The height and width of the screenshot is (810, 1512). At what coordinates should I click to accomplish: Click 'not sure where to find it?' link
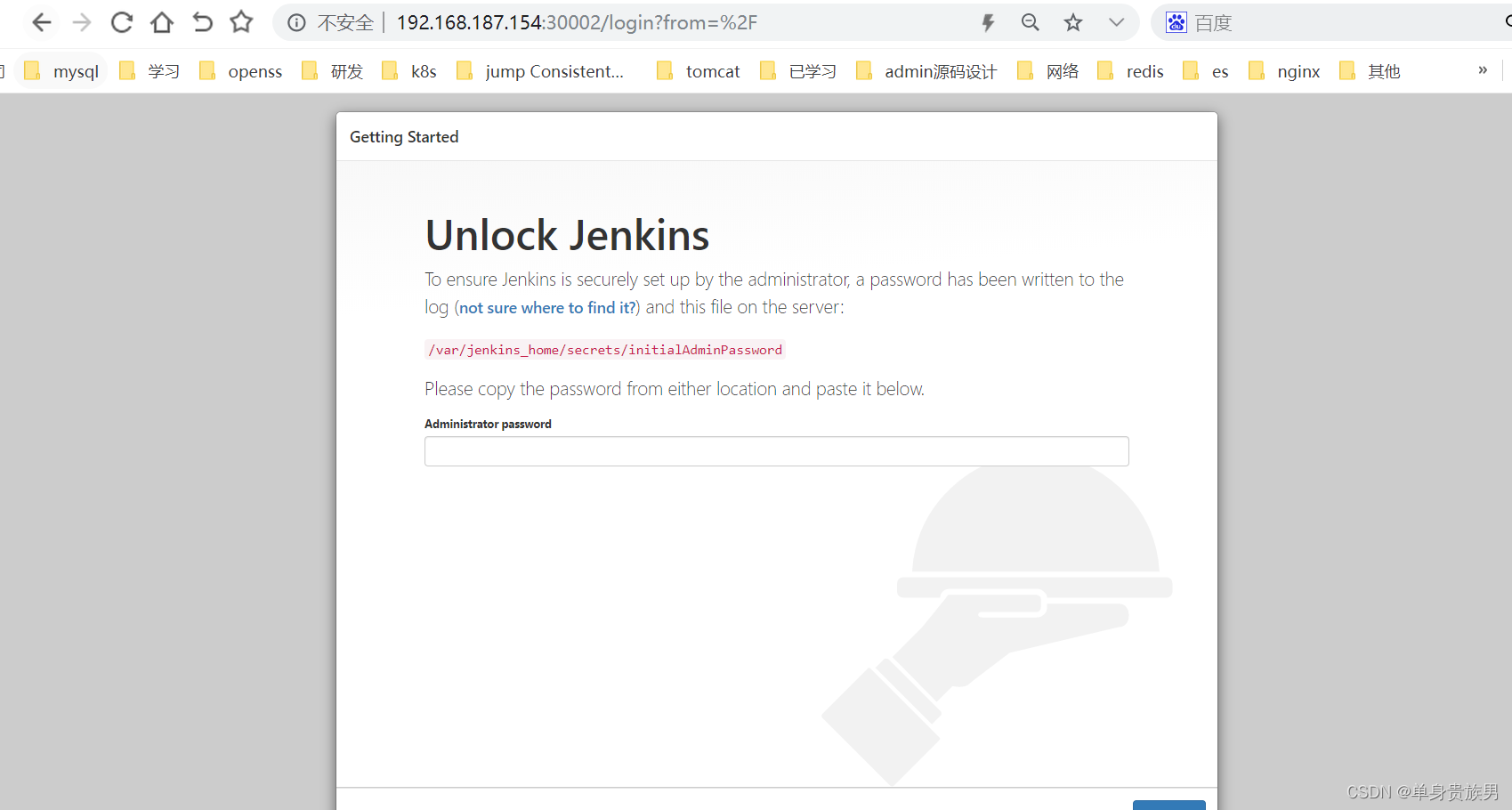pyautogui.click(x=548, y=308)
